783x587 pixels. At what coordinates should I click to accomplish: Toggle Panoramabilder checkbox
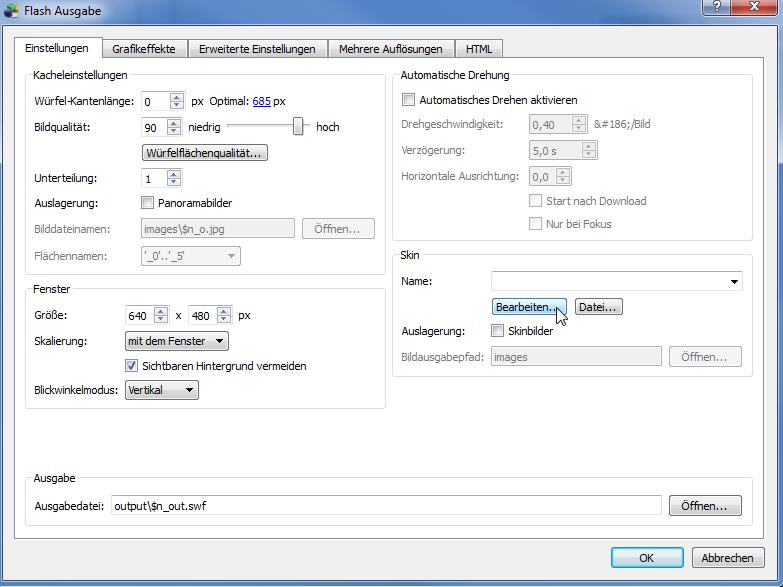pos(148,203)
